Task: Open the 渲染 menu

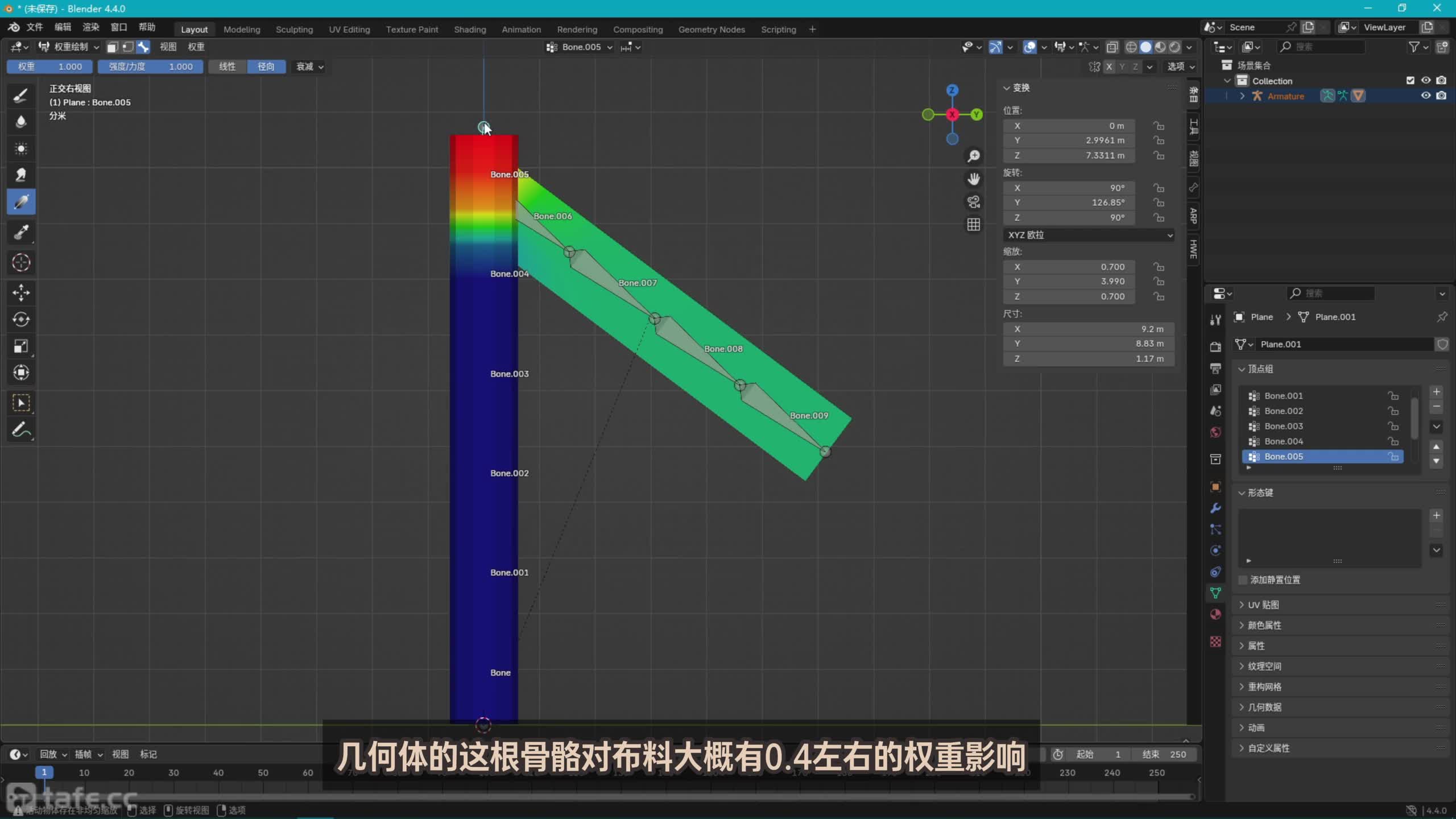Action: [x=90, y=27]
